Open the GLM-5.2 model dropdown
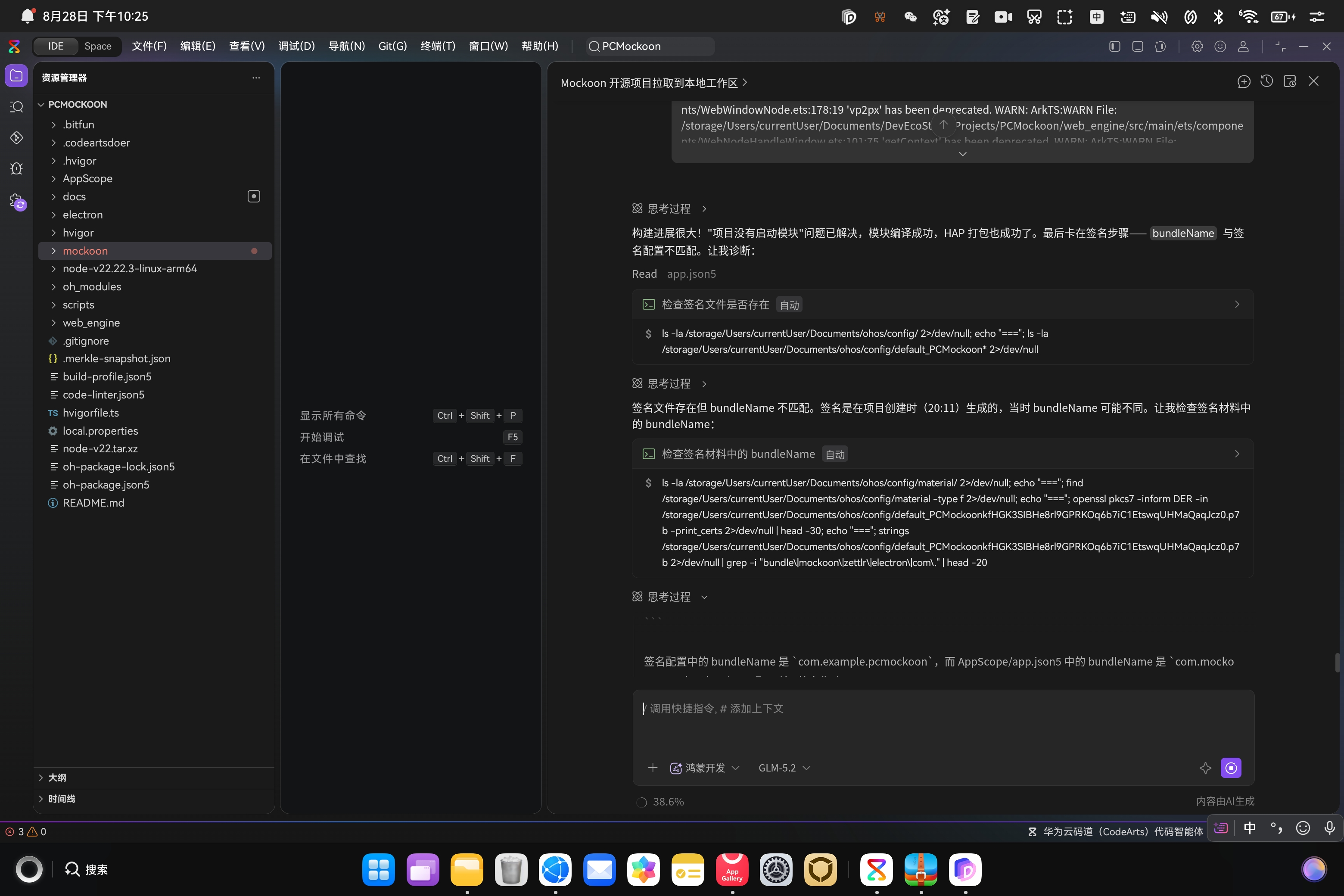Image resolution: width=1344 pixels, height=896 pixels. (x=784, y=768)
